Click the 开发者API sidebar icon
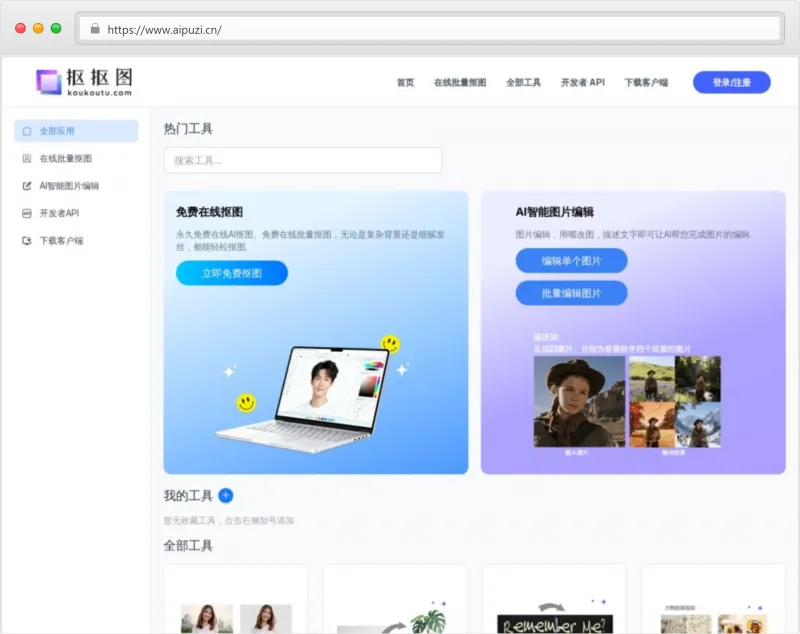 [27, 212]
